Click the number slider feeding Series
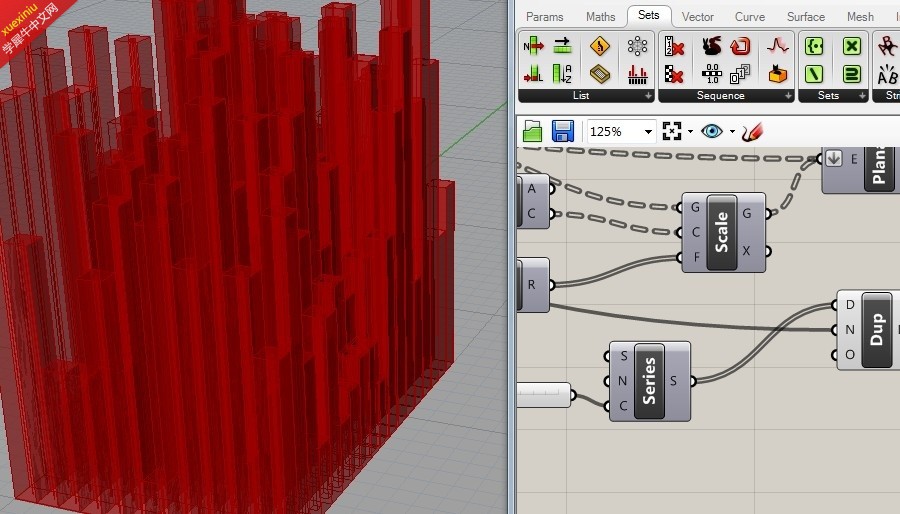The height and width of the screenshot is (514, 900). 544,395
